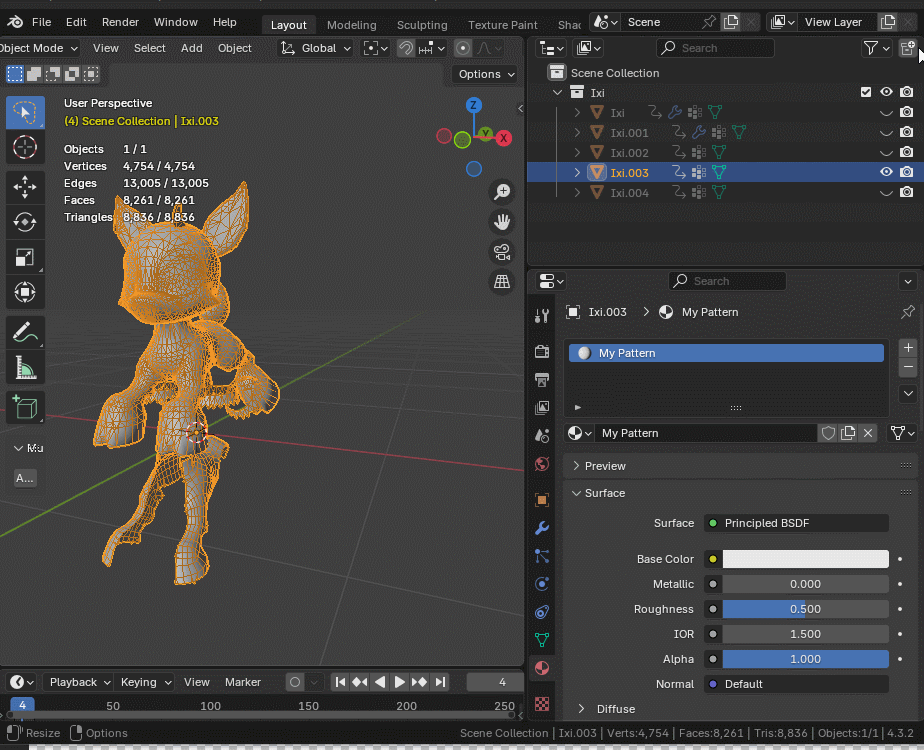This screenshot has height=750, width=924.
Task: Open the View Layer properties tab
Action: pos(542,408)
